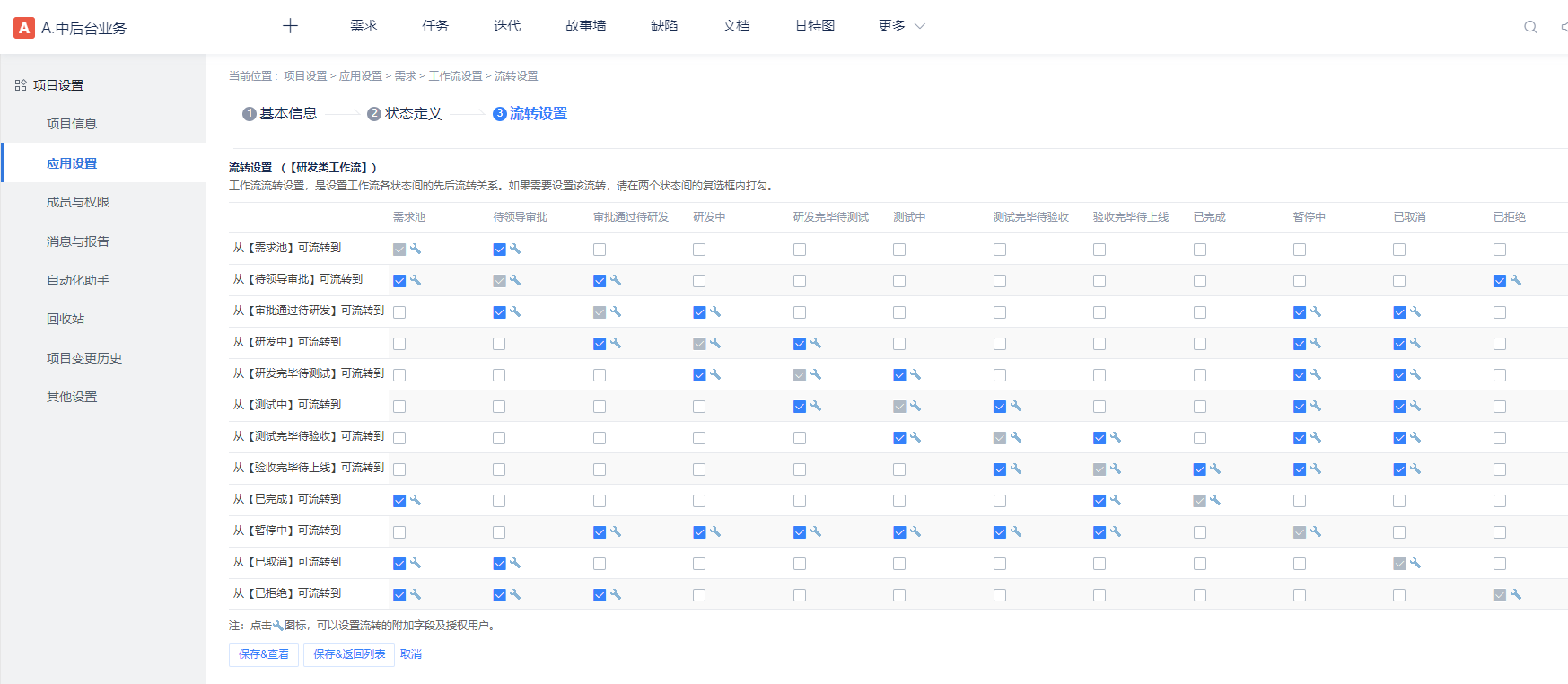Image resolution: width=1568 pixels, height=684 pixels.
Task: Open wrench for 研发完毕待测试 to 测试中
Action: click(x=915, y=374)
